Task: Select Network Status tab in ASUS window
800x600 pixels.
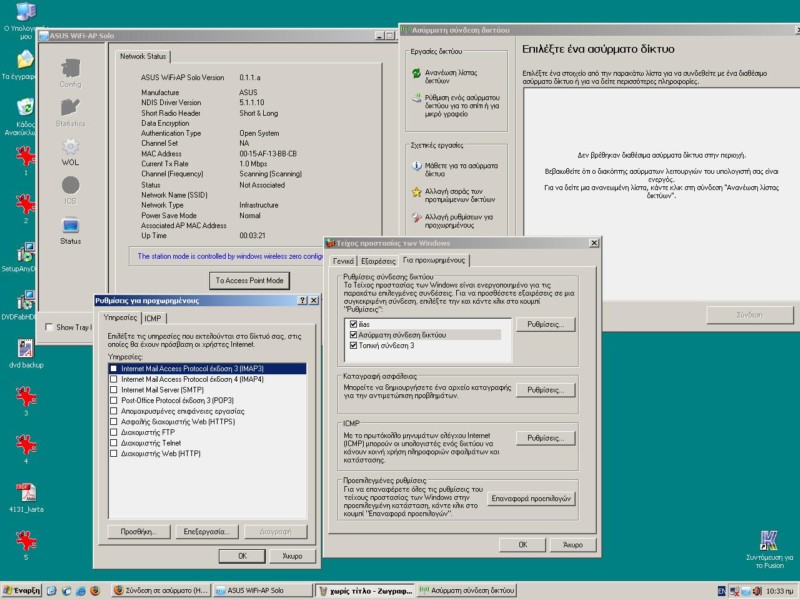Action: (x=143, y=56)
